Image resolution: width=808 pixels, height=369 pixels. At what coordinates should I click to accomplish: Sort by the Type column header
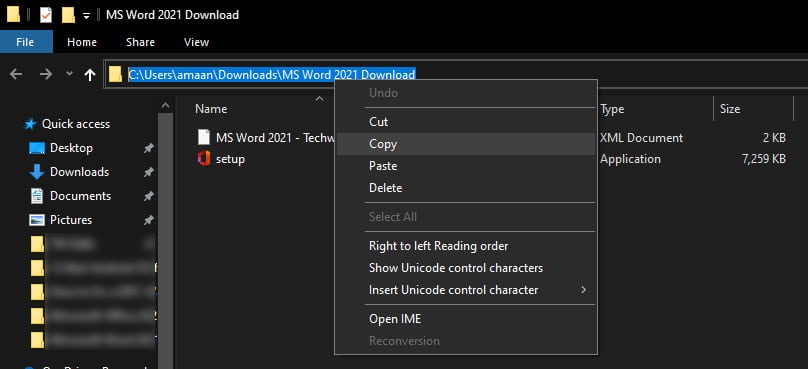(x=612, y=109)
